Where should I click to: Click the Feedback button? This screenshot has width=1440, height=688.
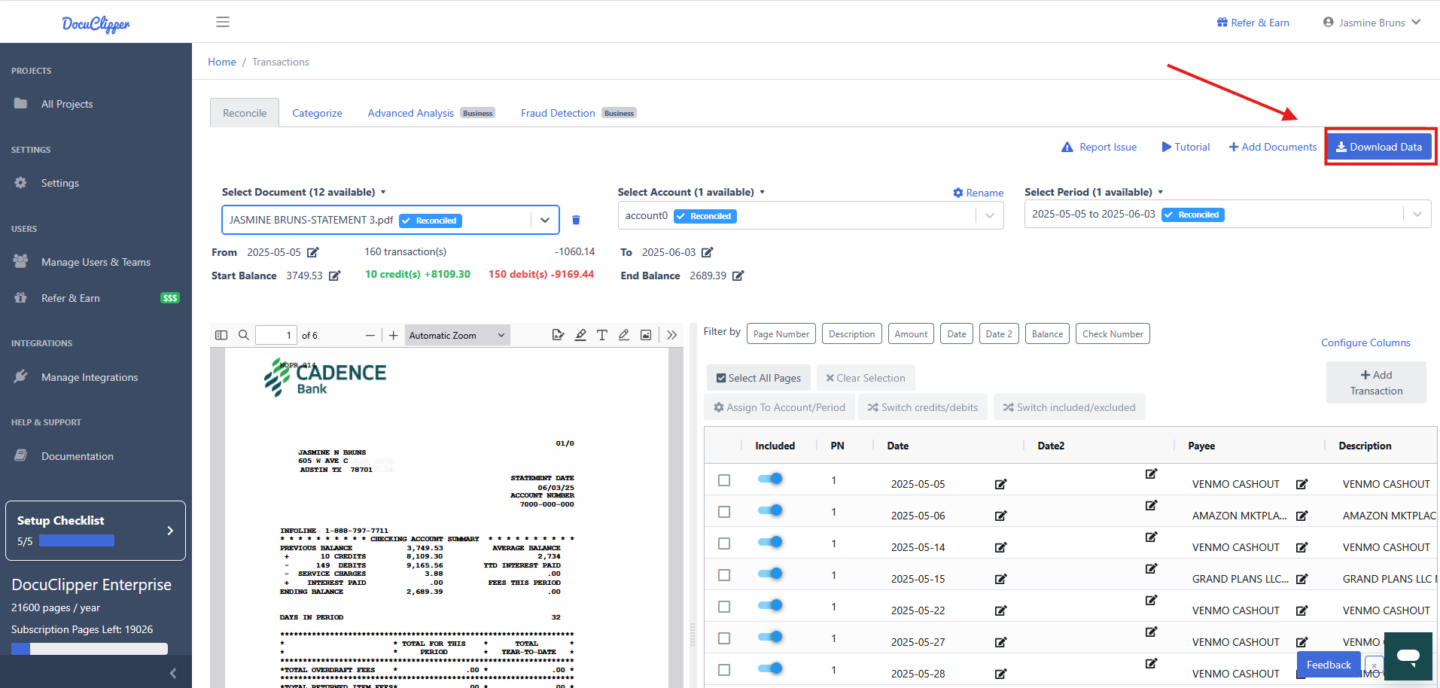click(x=1329, y=664)
